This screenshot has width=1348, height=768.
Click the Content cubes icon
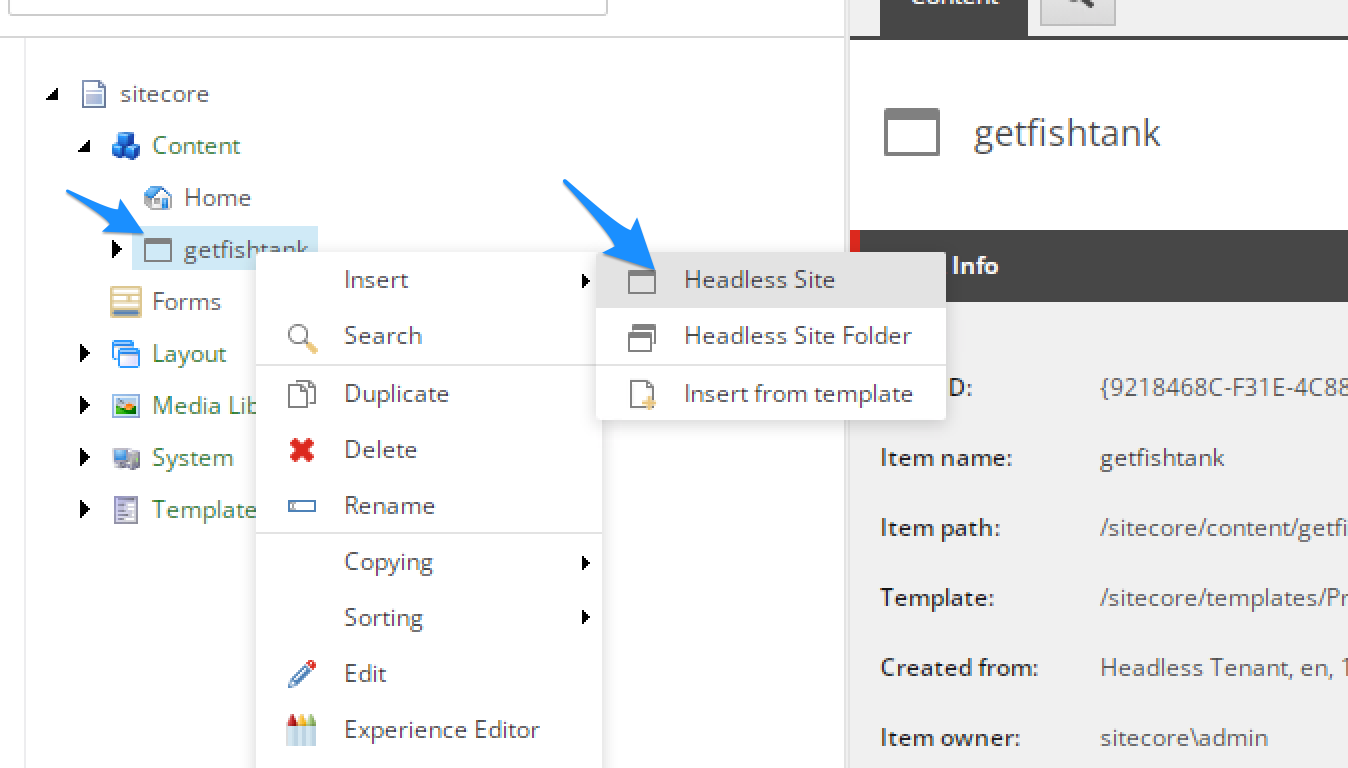126,146
